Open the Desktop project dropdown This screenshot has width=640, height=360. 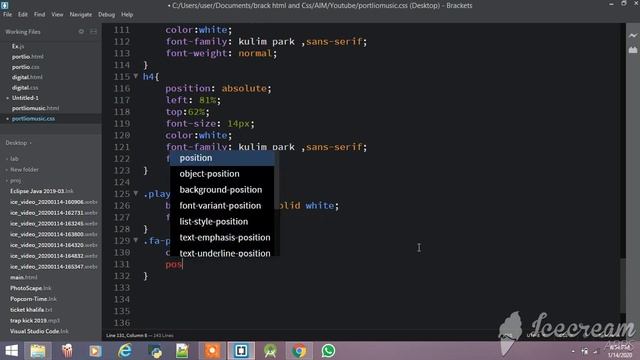click(19, 143)
